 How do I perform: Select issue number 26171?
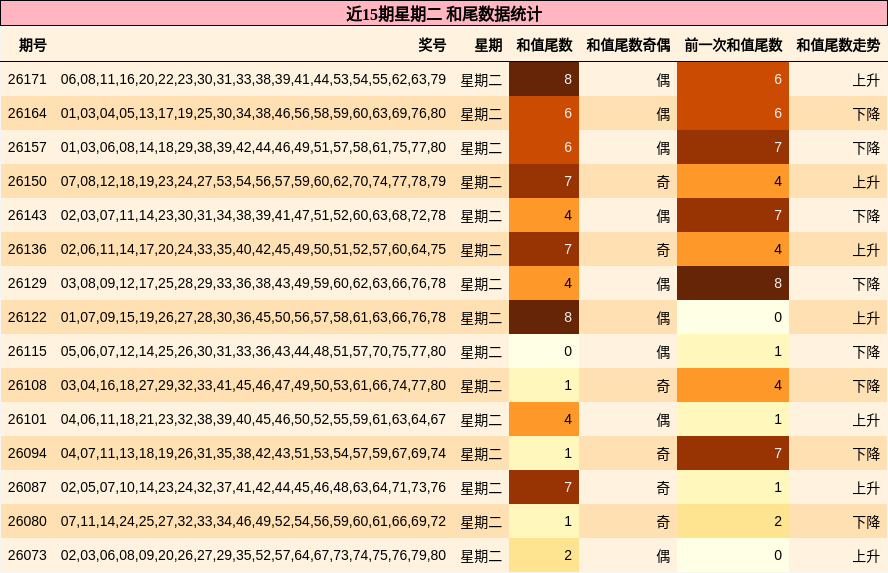(x=27, y=79)
